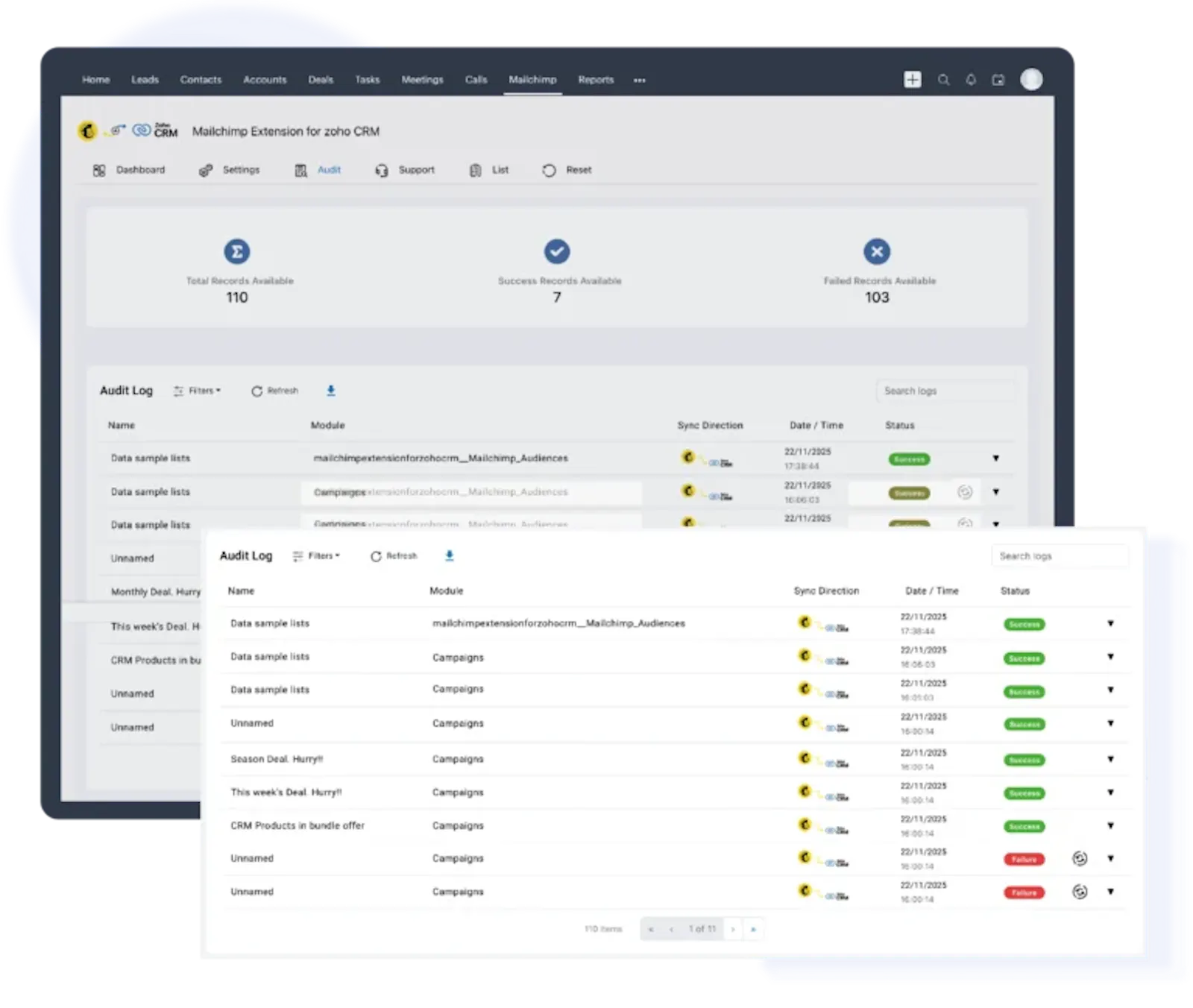Refresh audit log in front panel

coord(394,556)
